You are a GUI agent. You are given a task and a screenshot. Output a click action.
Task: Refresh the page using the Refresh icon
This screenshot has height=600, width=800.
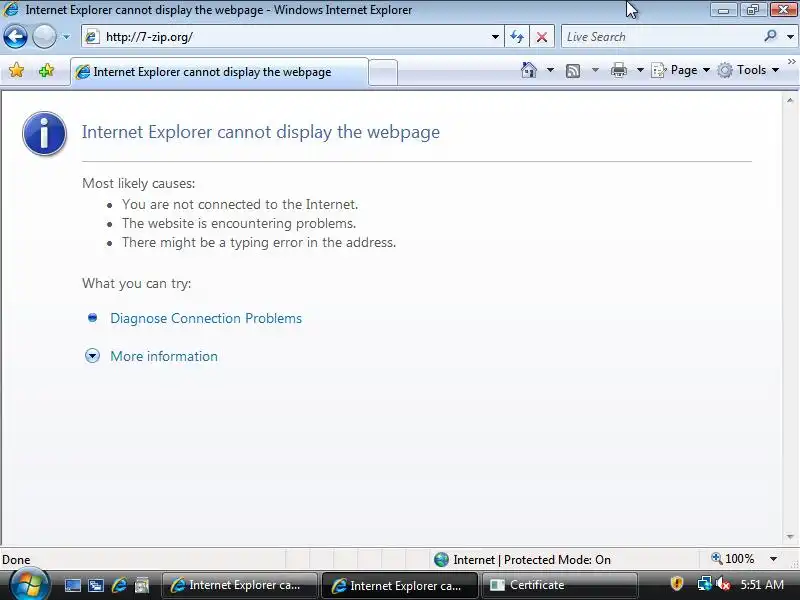point(517,37)
